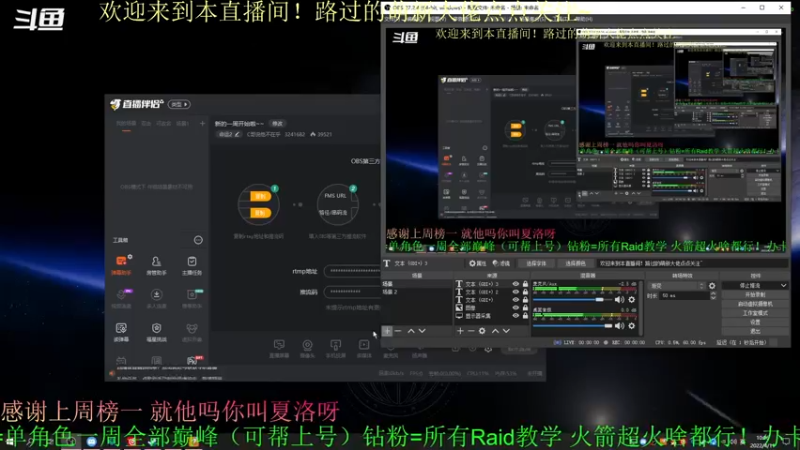
Task: Click lower orange 复制 copy button
Action: (260, 213)
